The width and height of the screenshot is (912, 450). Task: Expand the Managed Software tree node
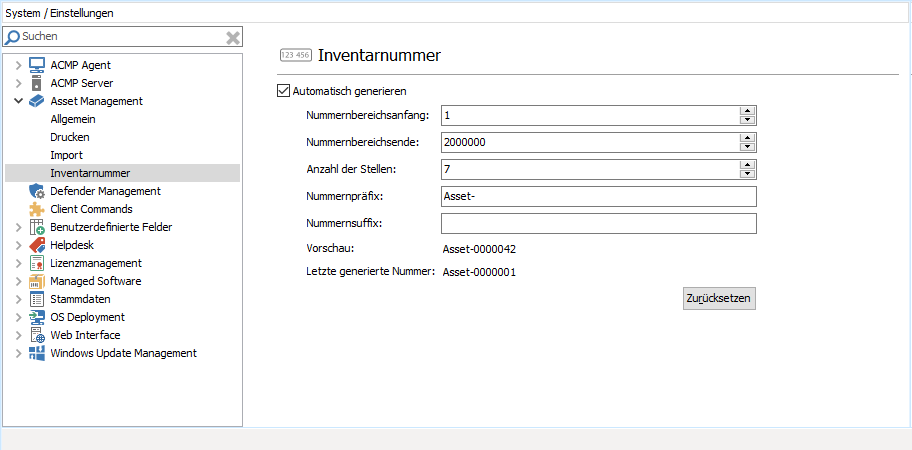coord(19,281)
